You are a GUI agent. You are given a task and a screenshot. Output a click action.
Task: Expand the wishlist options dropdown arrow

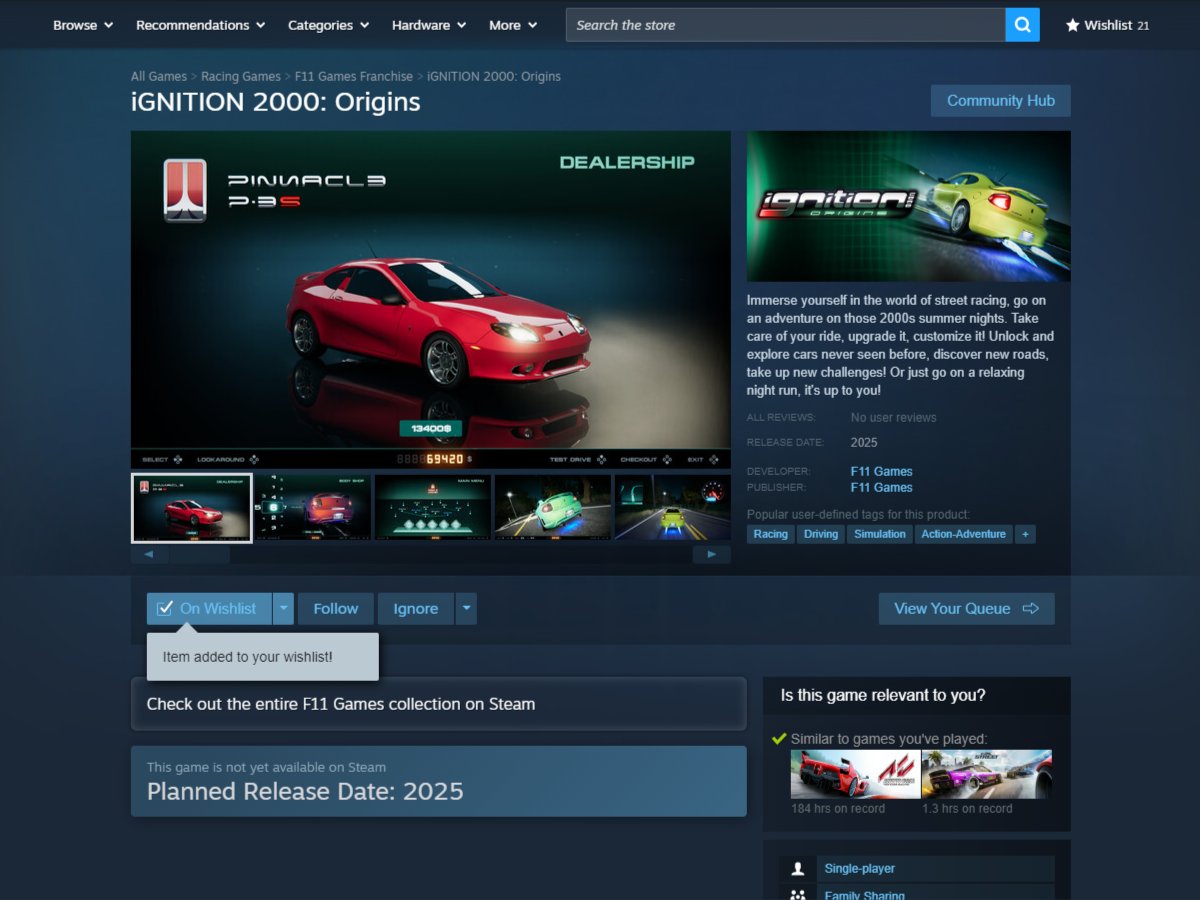(284, 608)
